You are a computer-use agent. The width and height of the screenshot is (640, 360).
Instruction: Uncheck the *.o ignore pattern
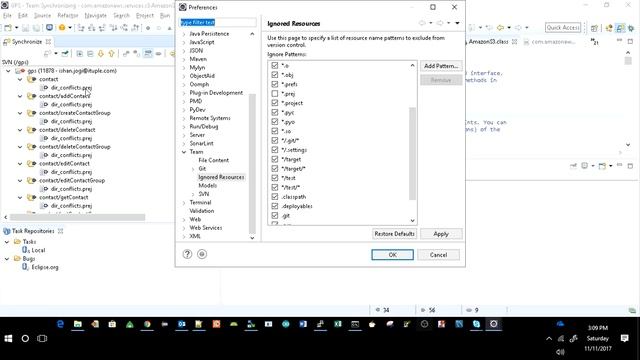[x=275, y=65]
